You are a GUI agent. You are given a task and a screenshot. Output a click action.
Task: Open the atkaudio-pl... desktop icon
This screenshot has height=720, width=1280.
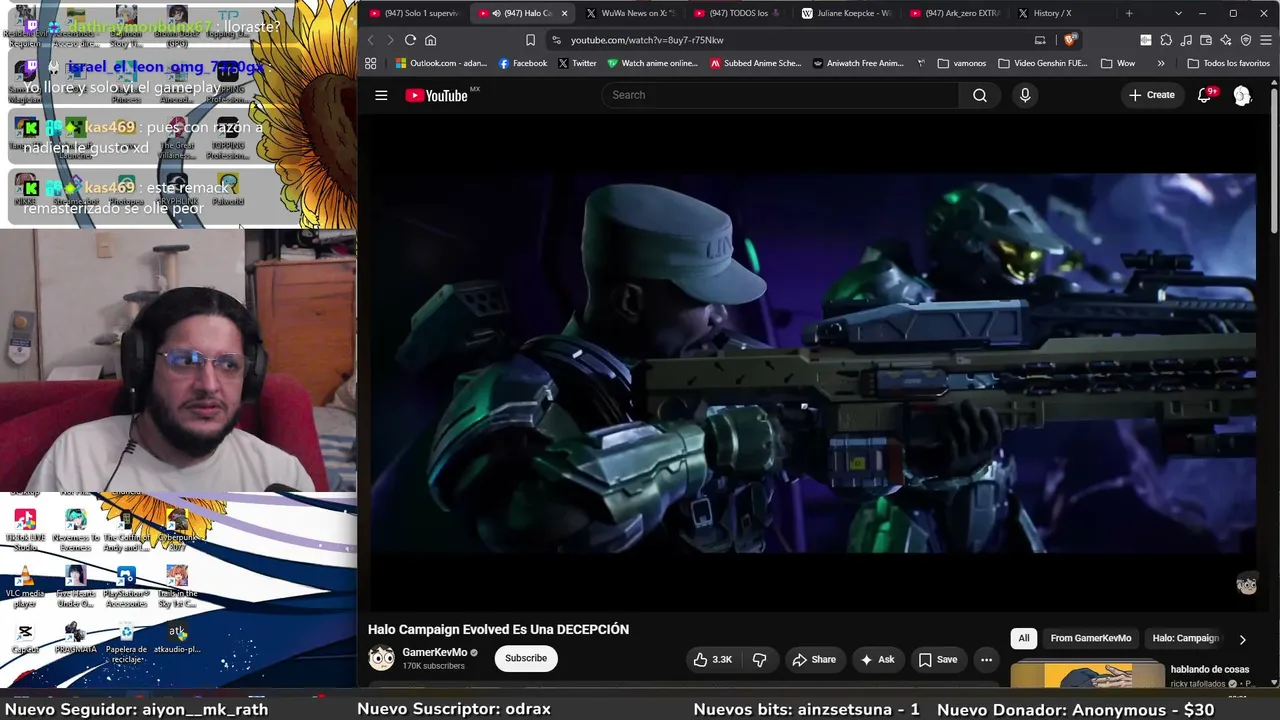tap(177, 638)
